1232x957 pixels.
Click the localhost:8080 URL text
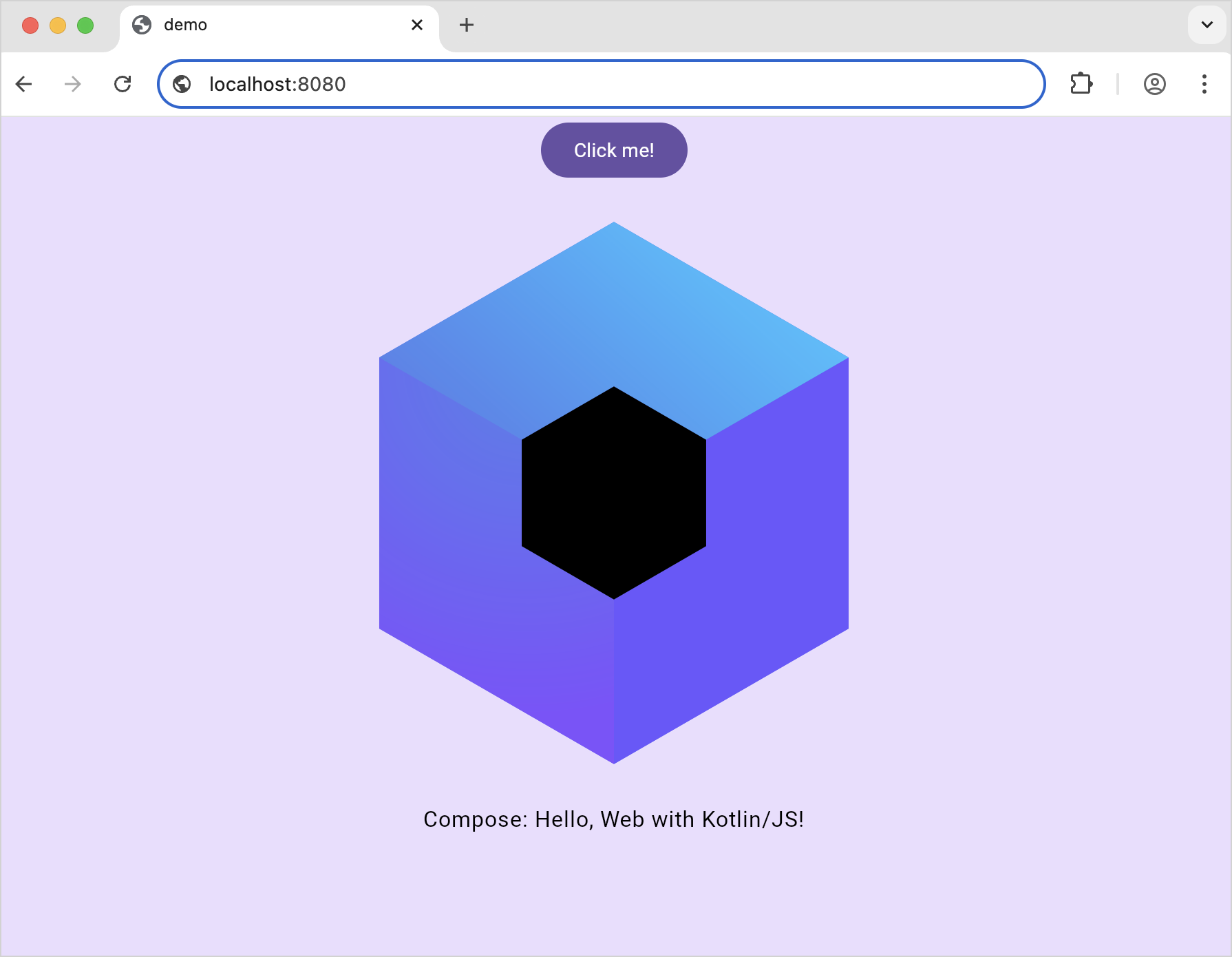click(x=277, y=84)
